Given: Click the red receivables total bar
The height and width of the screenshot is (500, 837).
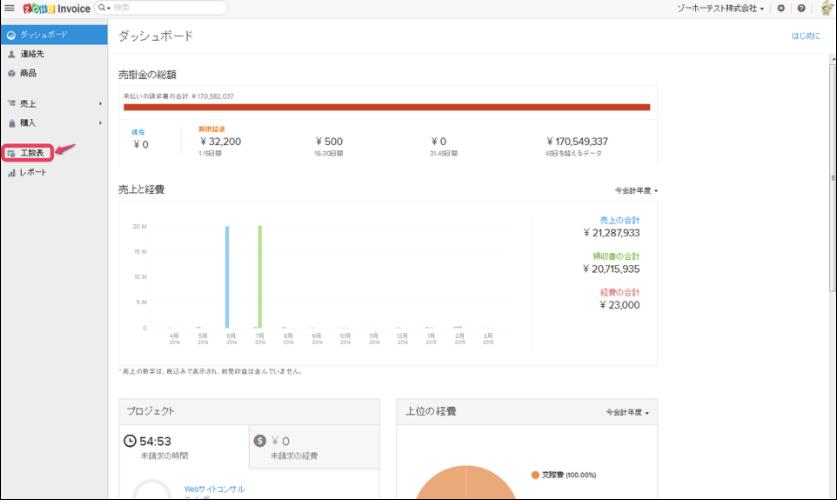Looking at the screenshot, I should [x=386, y=107].
